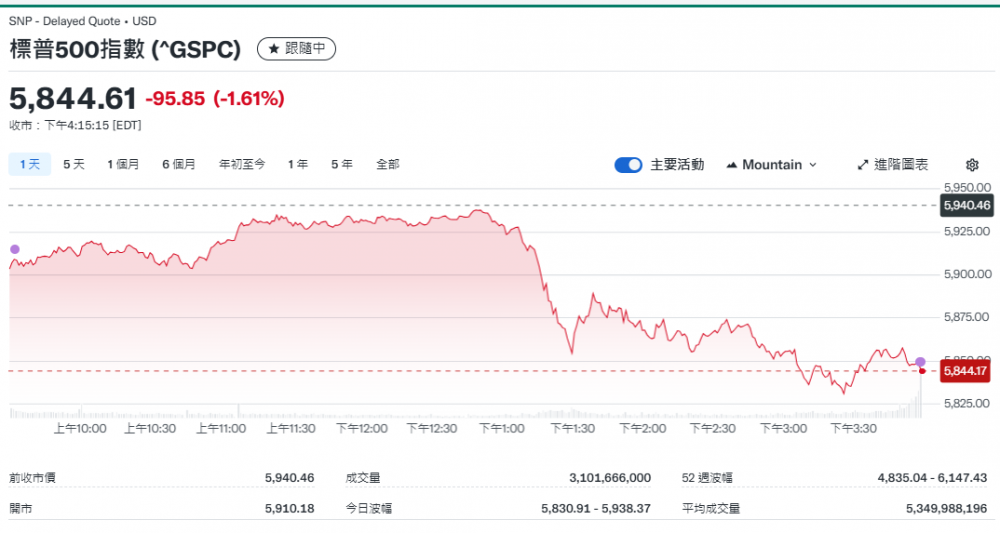Click the Mountain chart type icon
The height and width of the screenshot is (533, 1000).
(x=732, y=165)
